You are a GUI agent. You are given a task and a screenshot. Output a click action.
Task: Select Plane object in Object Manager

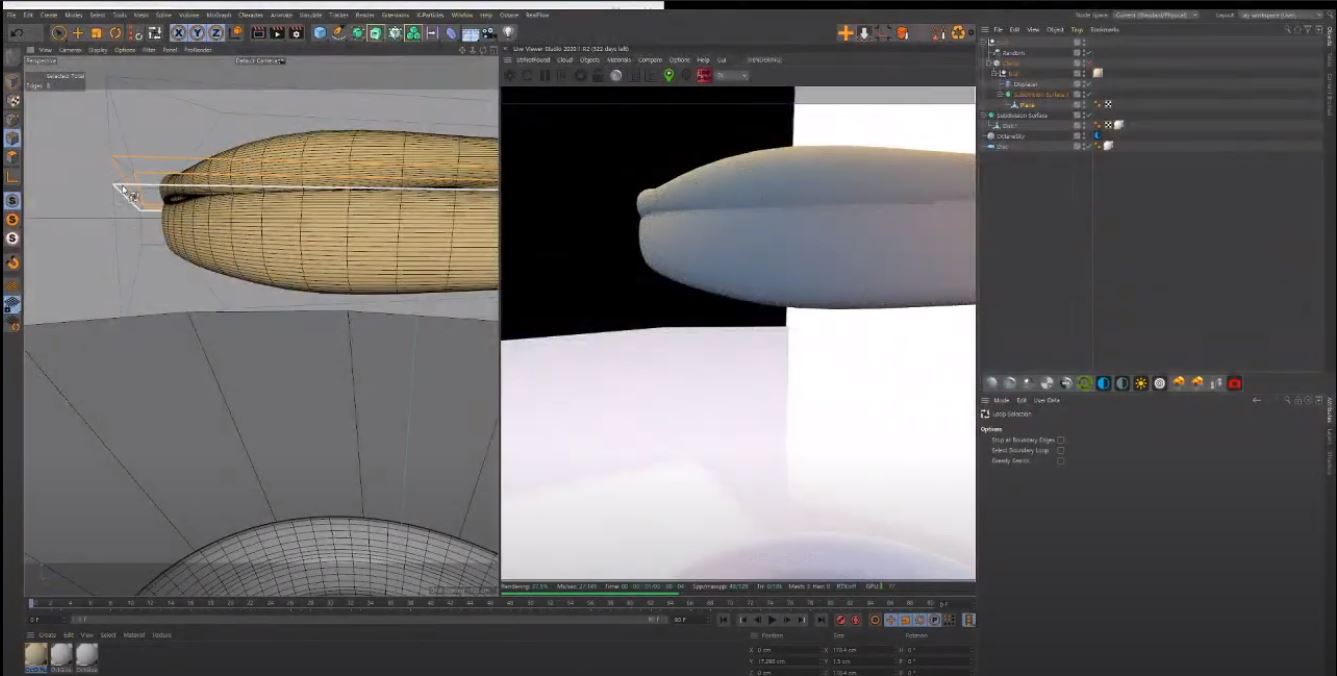coord(1026,105)
